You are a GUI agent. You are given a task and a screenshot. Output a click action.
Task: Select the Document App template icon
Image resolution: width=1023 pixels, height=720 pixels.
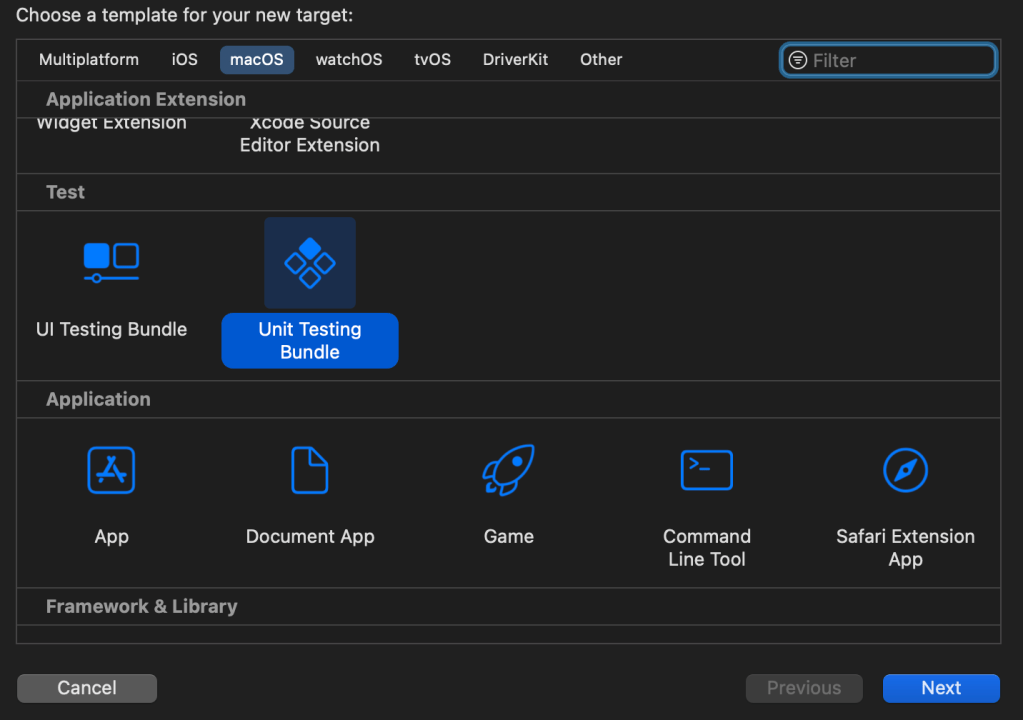click(310, 470)
